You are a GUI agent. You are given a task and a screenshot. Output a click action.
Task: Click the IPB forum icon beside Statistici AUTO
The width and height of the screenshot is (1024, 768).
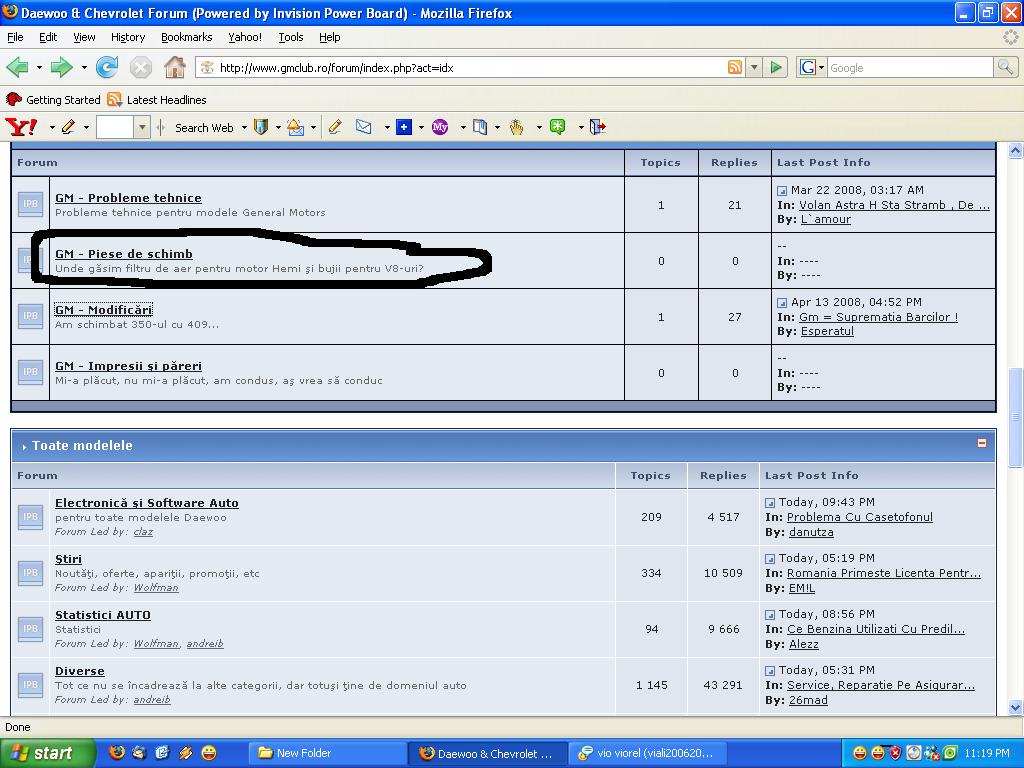point(30,629)
